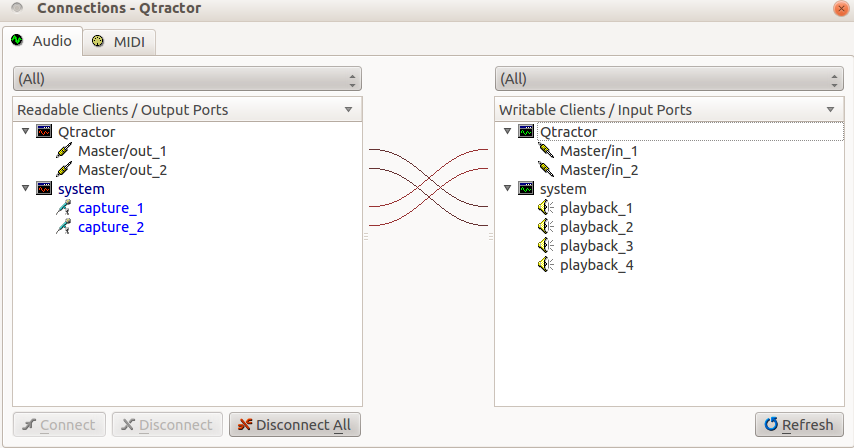Click the Master/out_1 jack plug icon
This screenshot has width=854, height=448.
[64, 151]
